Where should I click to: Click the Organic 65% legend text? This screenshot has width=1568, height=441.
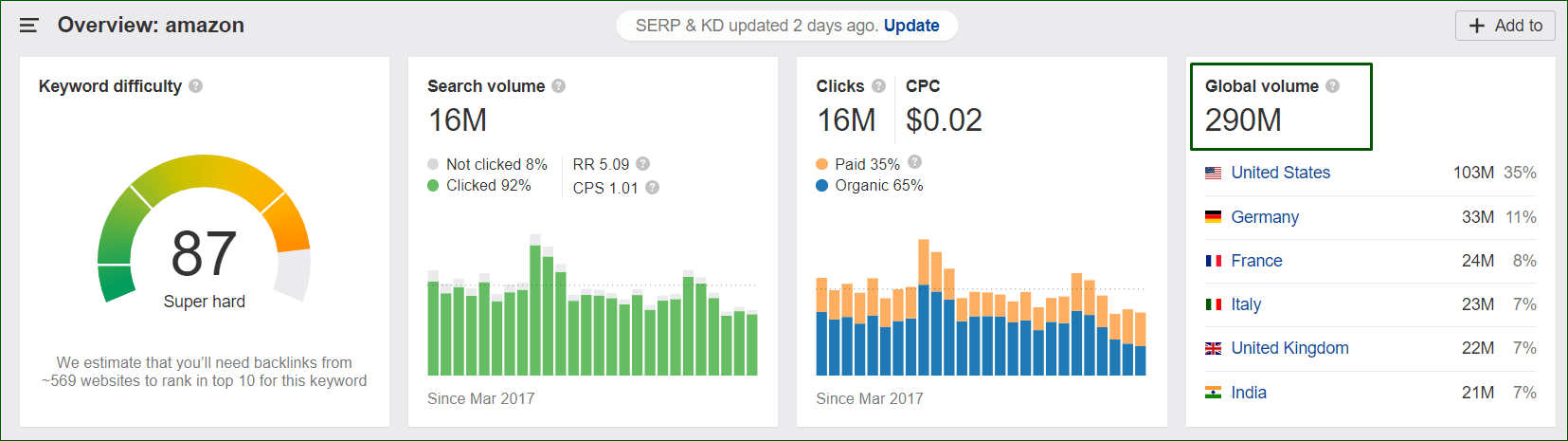point(878,186)
